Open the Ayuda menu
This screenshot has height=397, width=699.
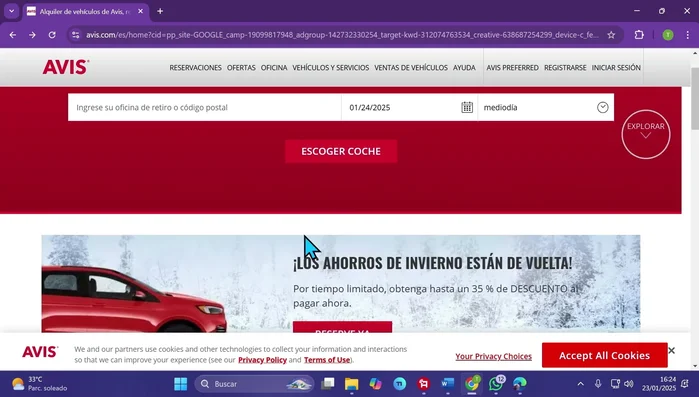(464, 68)
